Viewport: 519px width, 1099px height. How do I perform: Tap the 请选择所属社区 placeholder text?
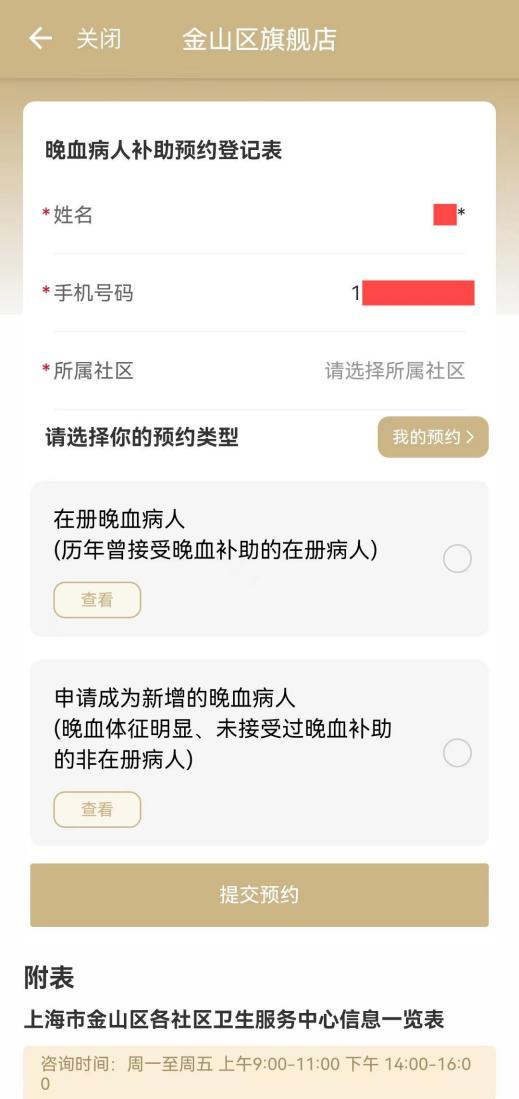(x=395, y=371)
